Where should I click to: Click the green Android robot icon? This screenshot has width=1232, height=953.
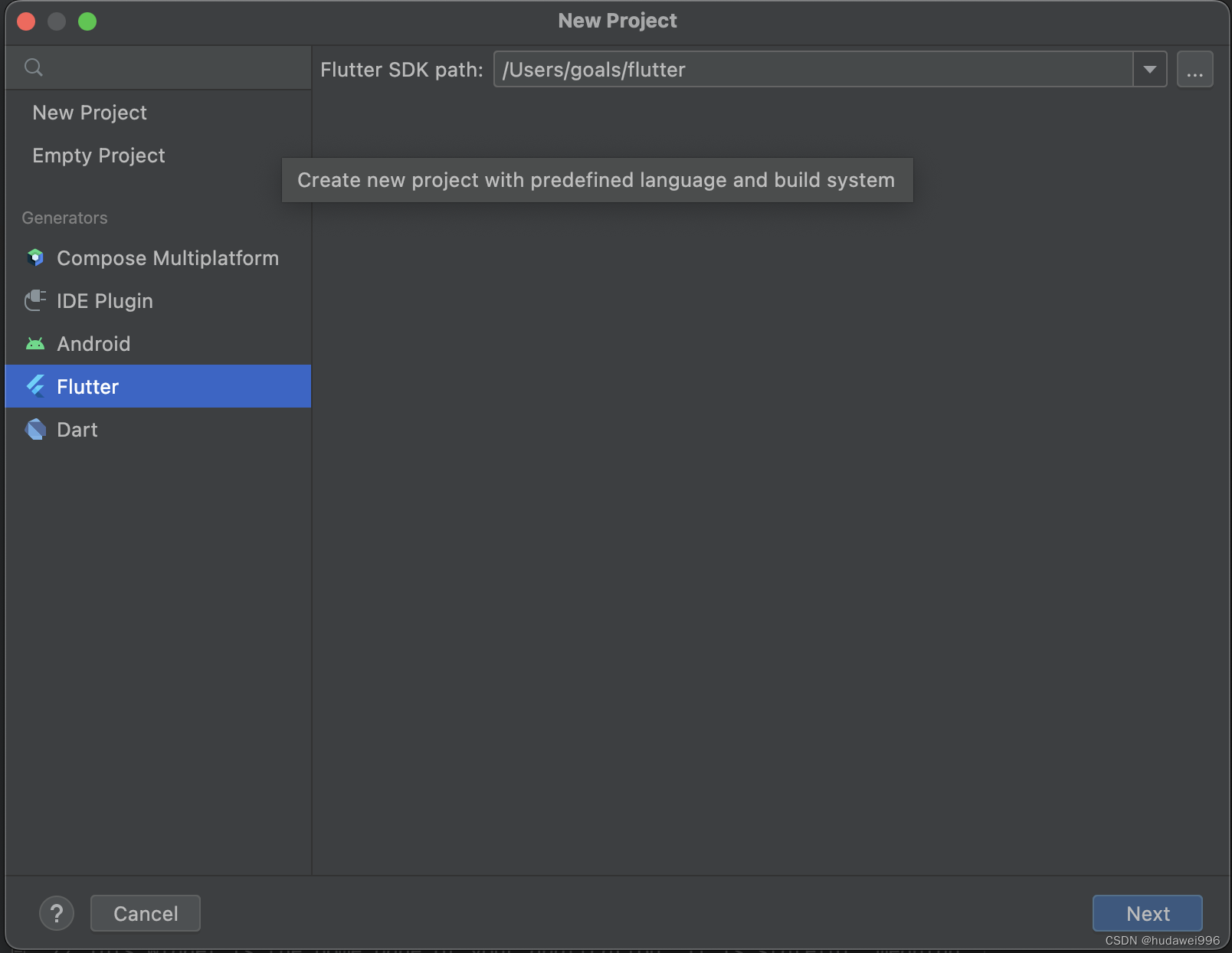click(x=36, y=343)
